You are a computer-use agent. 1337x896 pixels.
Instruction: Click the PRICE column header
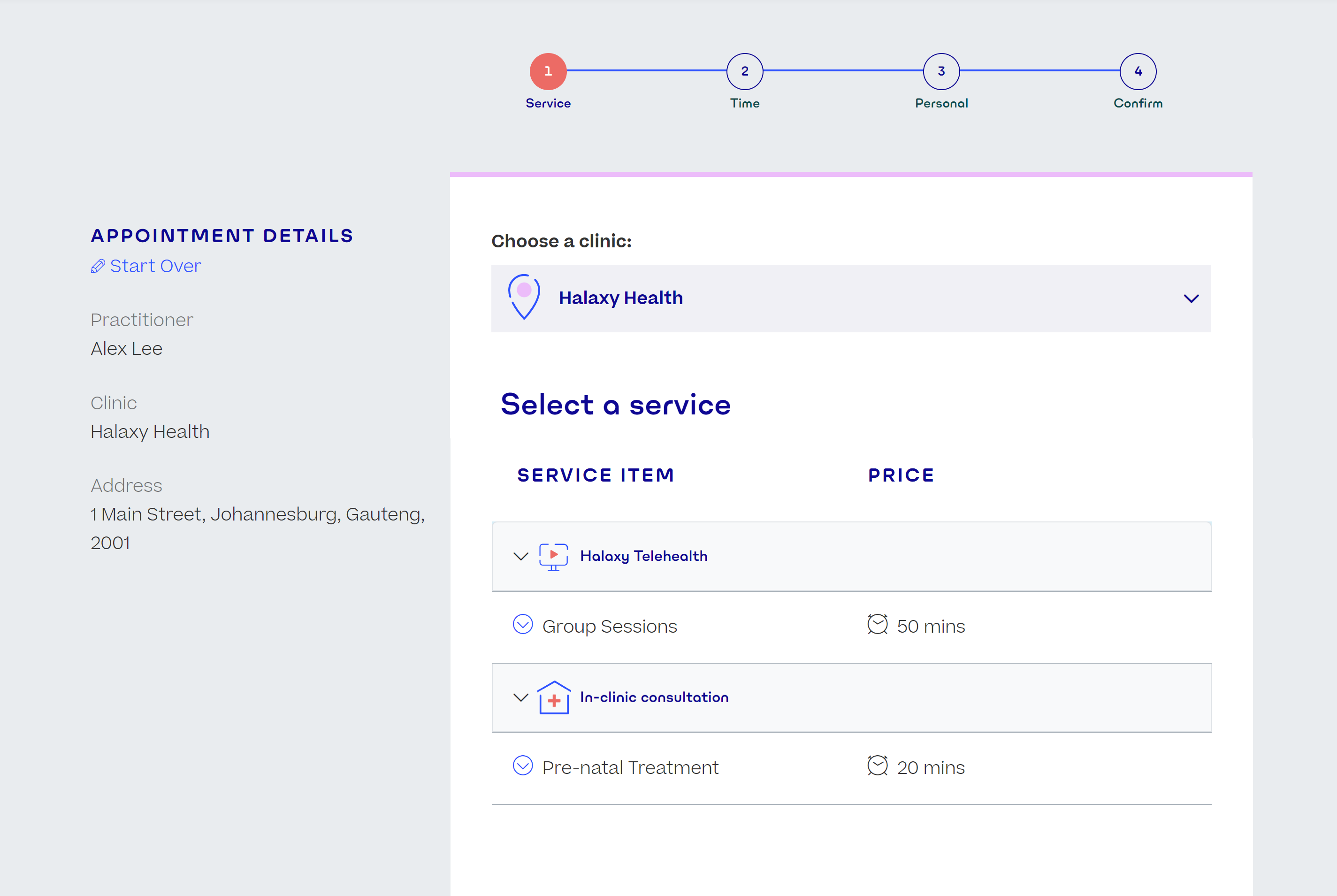point(901,475)
